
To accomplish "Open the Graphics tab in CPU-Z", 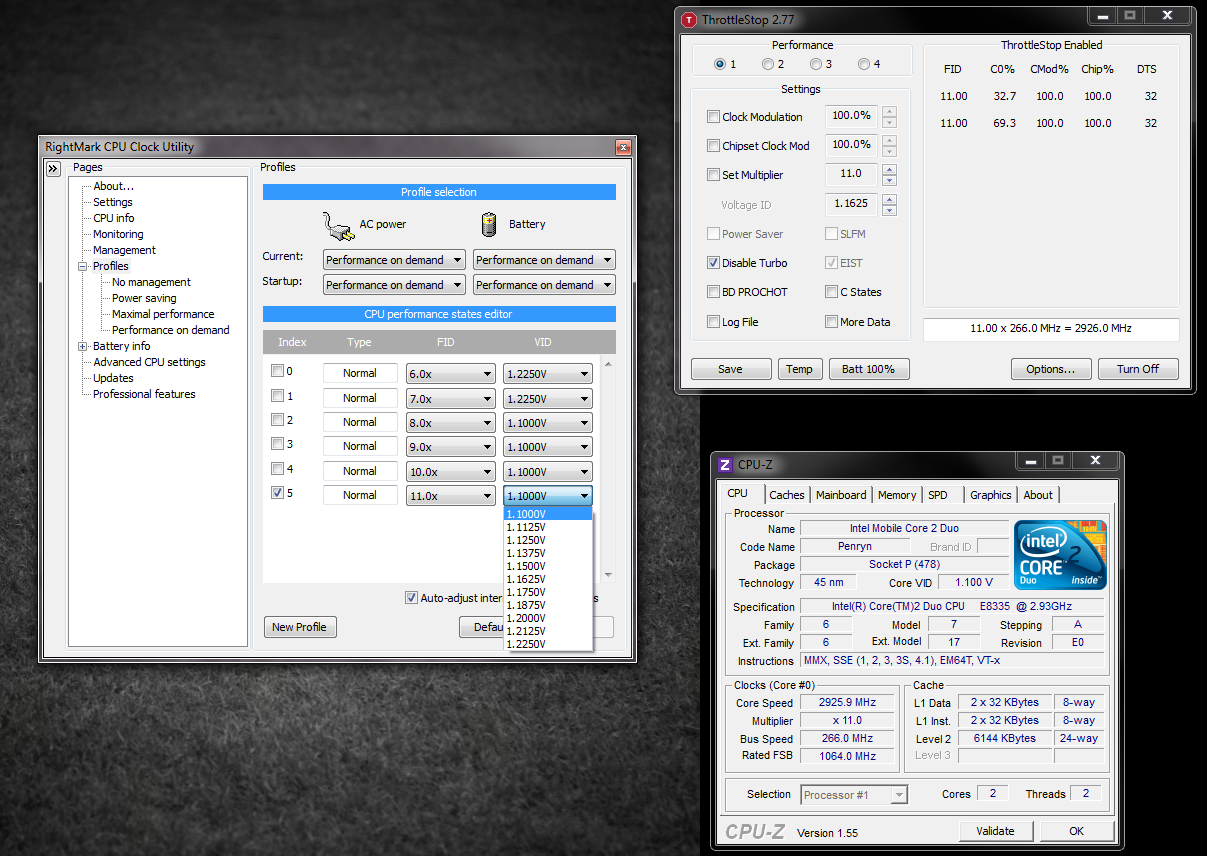I will point(991,495).
